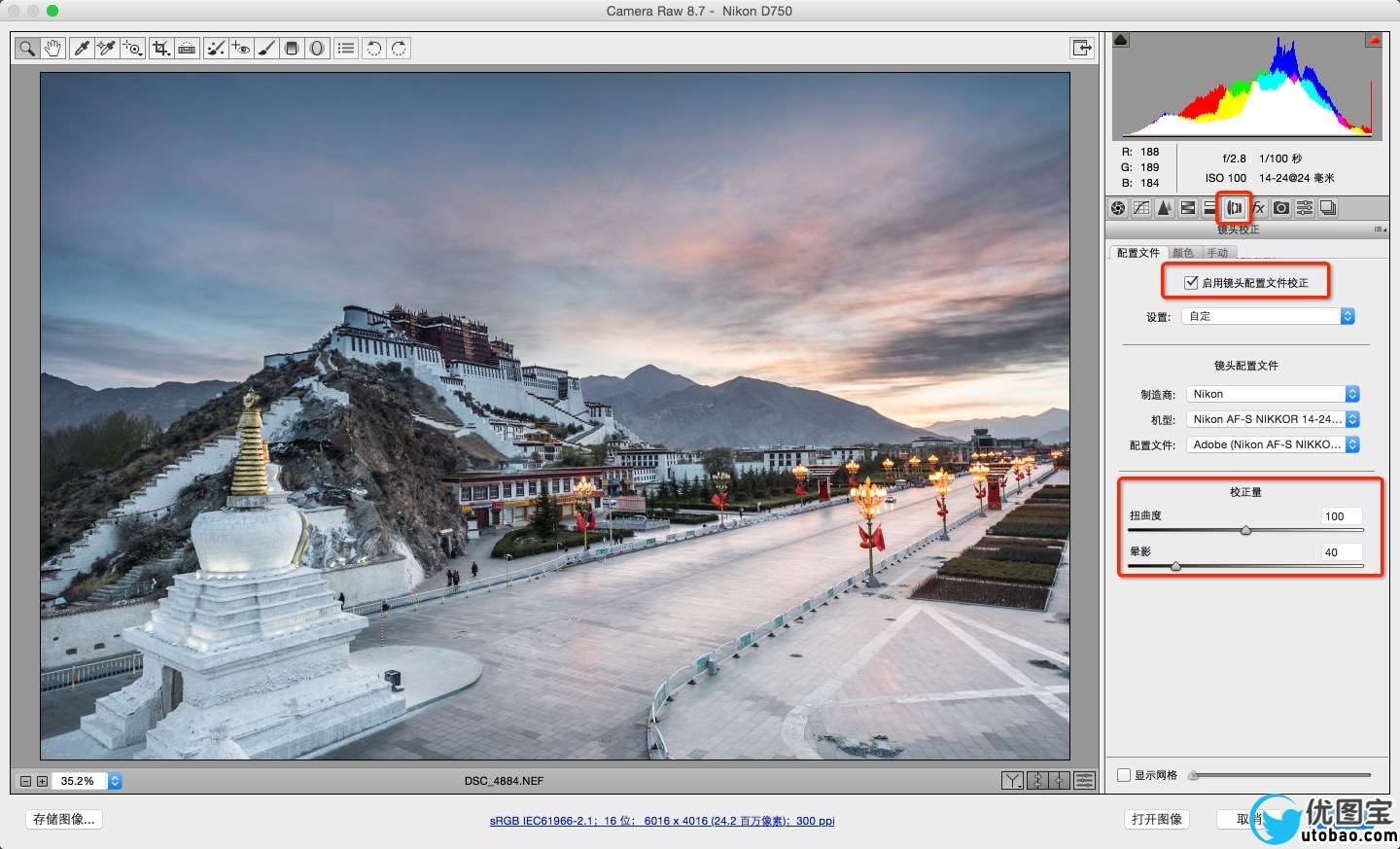This screenshot has width=1400, height=849.
Task: Zoom out with the minus button
Action: (x=26, y=781)
